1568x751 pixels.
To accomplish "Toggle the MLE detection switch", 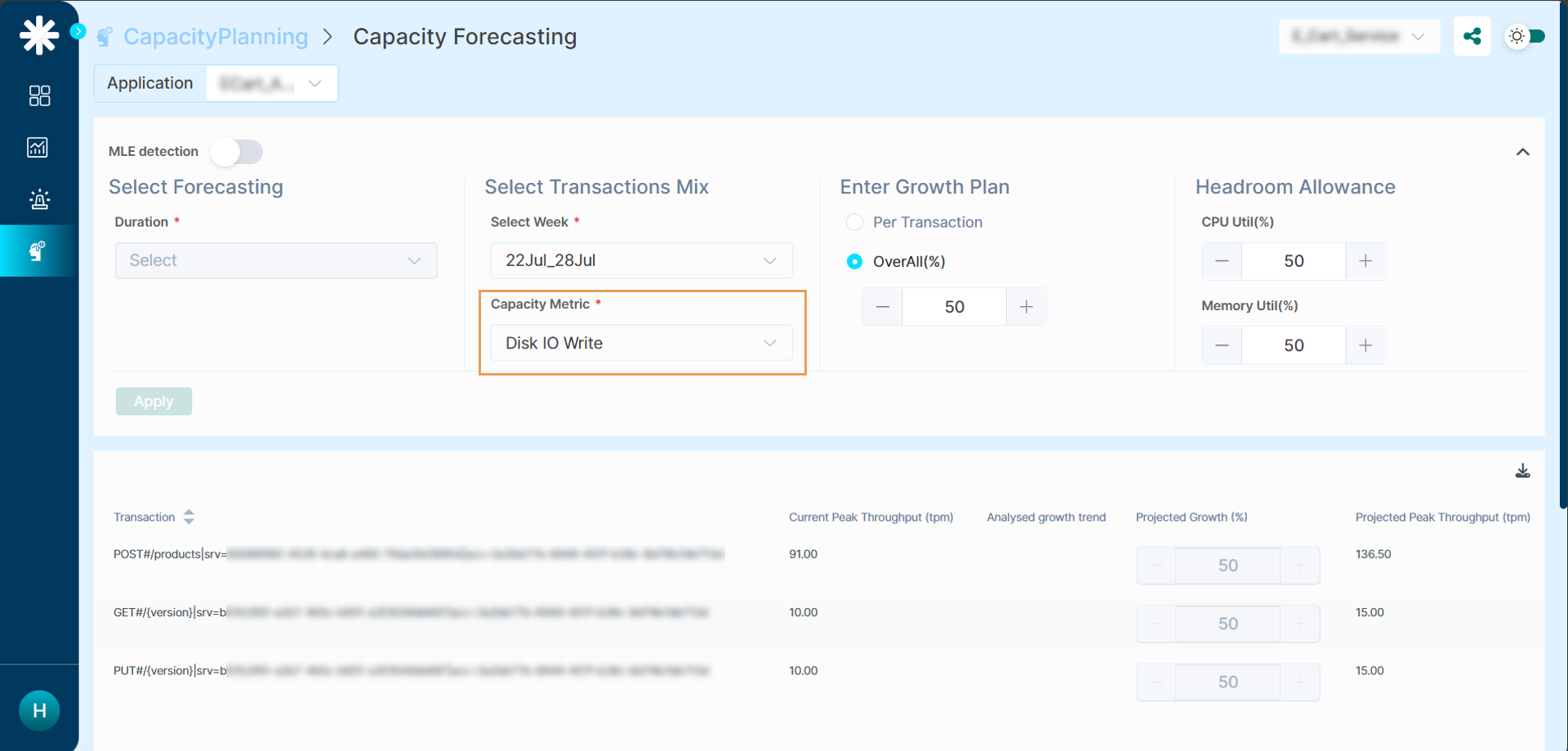I will pos(237,152).
